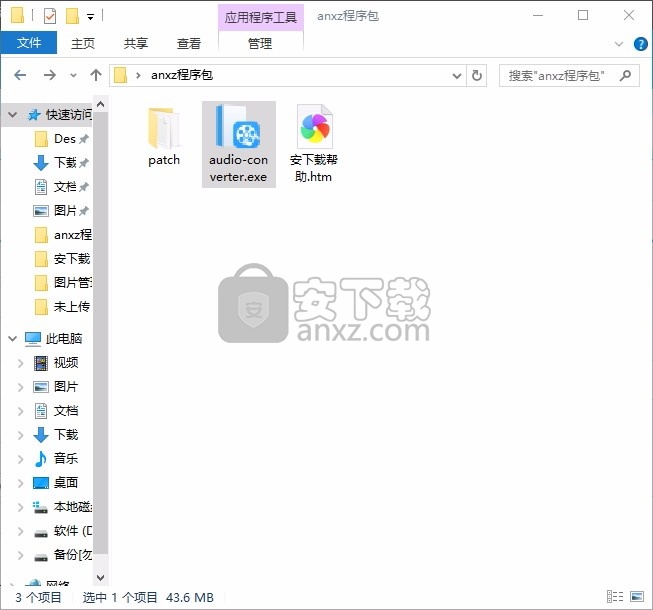Click the 下载 blue arrow icon in quick access
Viewport: 653px width, 610px height.
[x=41, y=162]
